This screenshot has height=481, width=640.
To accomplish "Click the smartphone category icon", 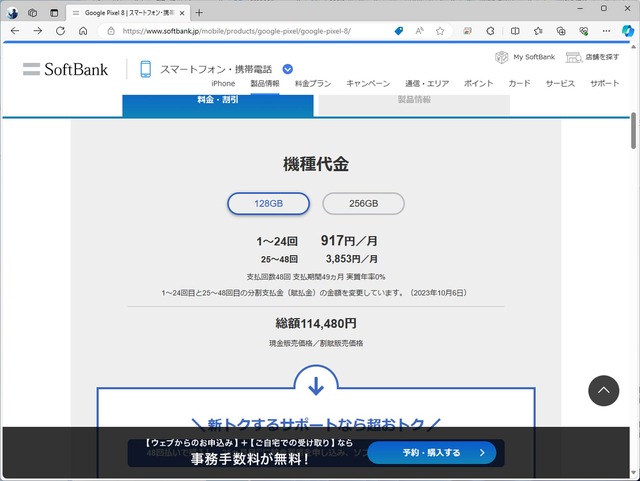I will tap(145, 69).
